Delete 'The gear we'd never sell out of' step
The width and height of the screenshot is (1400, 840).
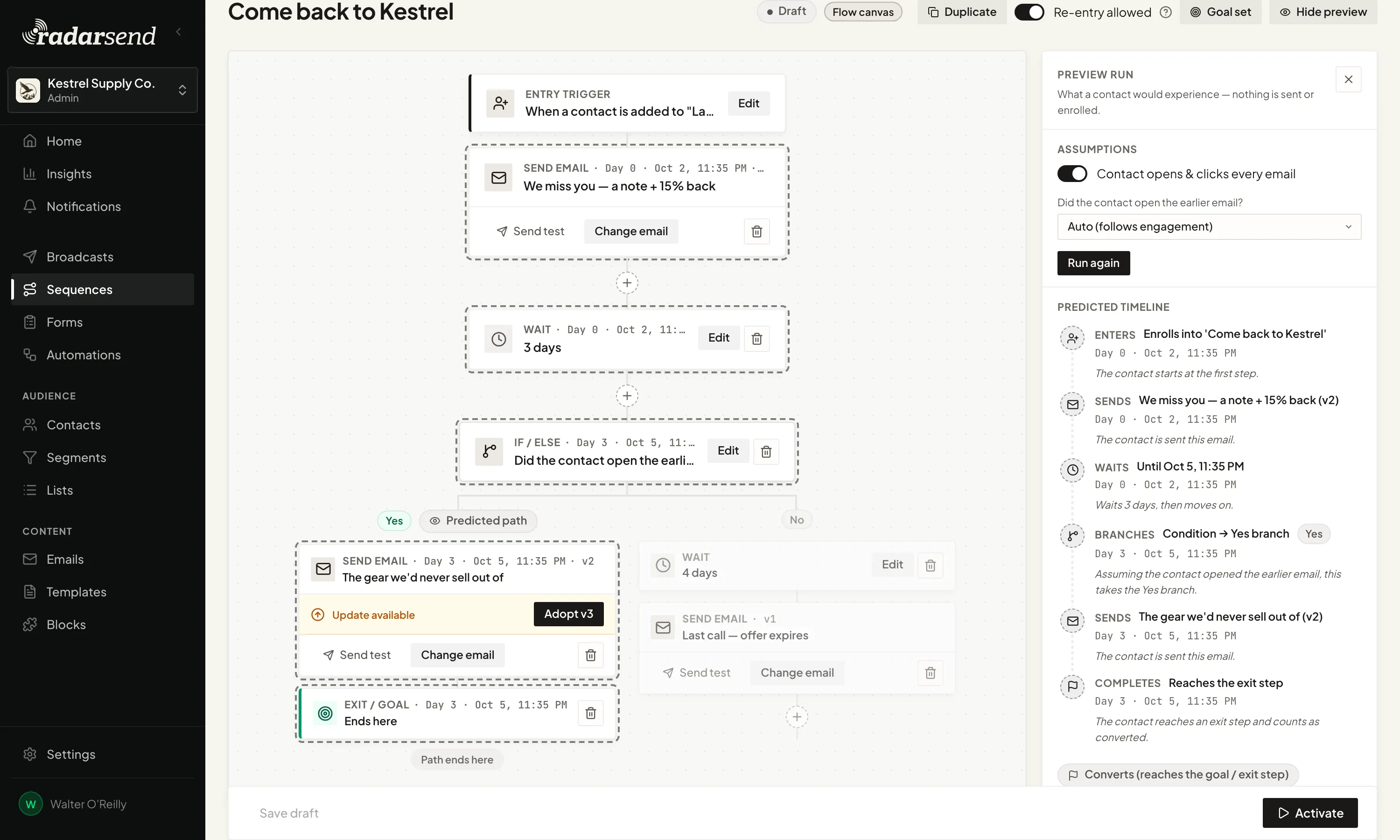click(x=590, y=656)
